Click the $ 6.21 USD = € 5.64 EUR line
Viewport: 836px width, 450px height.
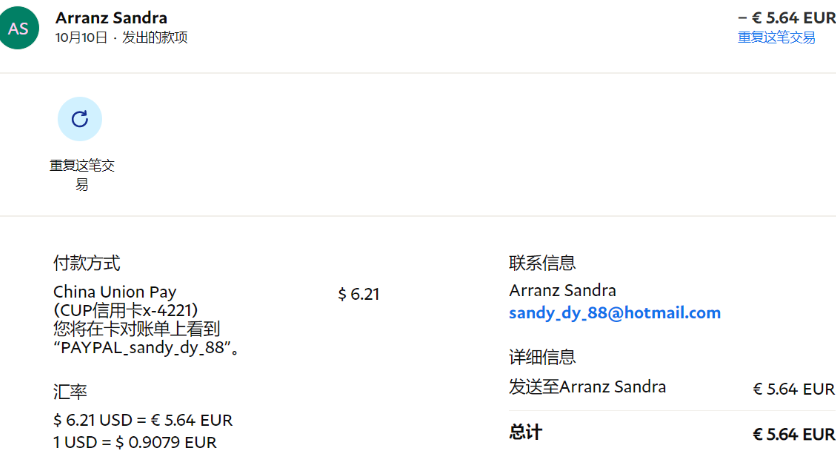click(x=143, y=421)
